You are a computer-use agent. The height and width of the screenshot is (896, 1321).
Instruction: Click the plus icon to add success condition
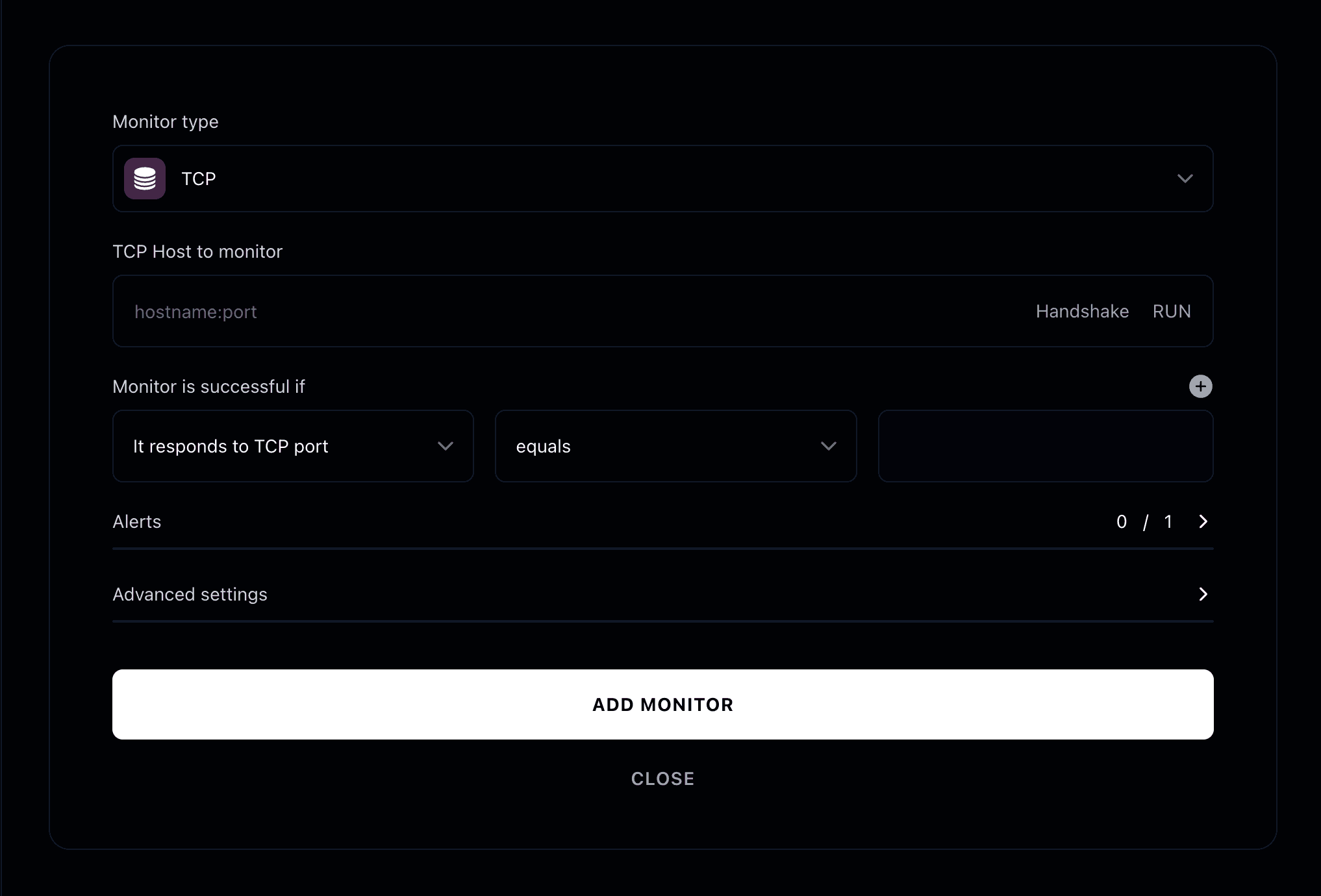[1200, 386]
